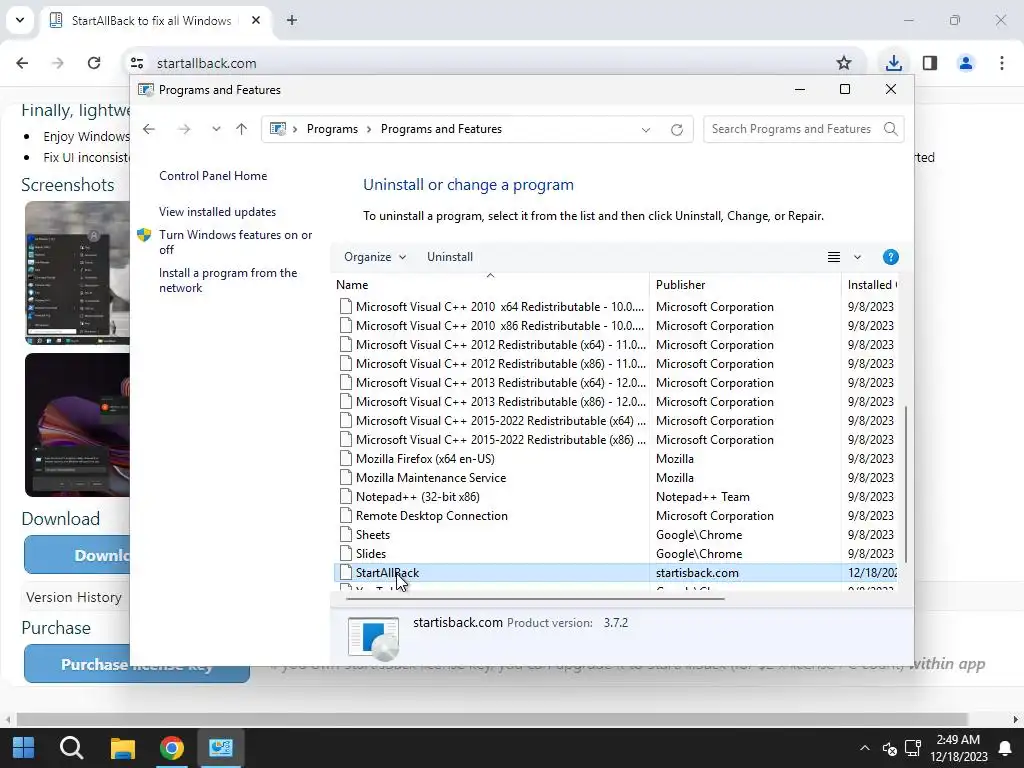Select StartAllBack program row
The height and width of the screenshot is (768, 1024).
(x=615, y=573)
